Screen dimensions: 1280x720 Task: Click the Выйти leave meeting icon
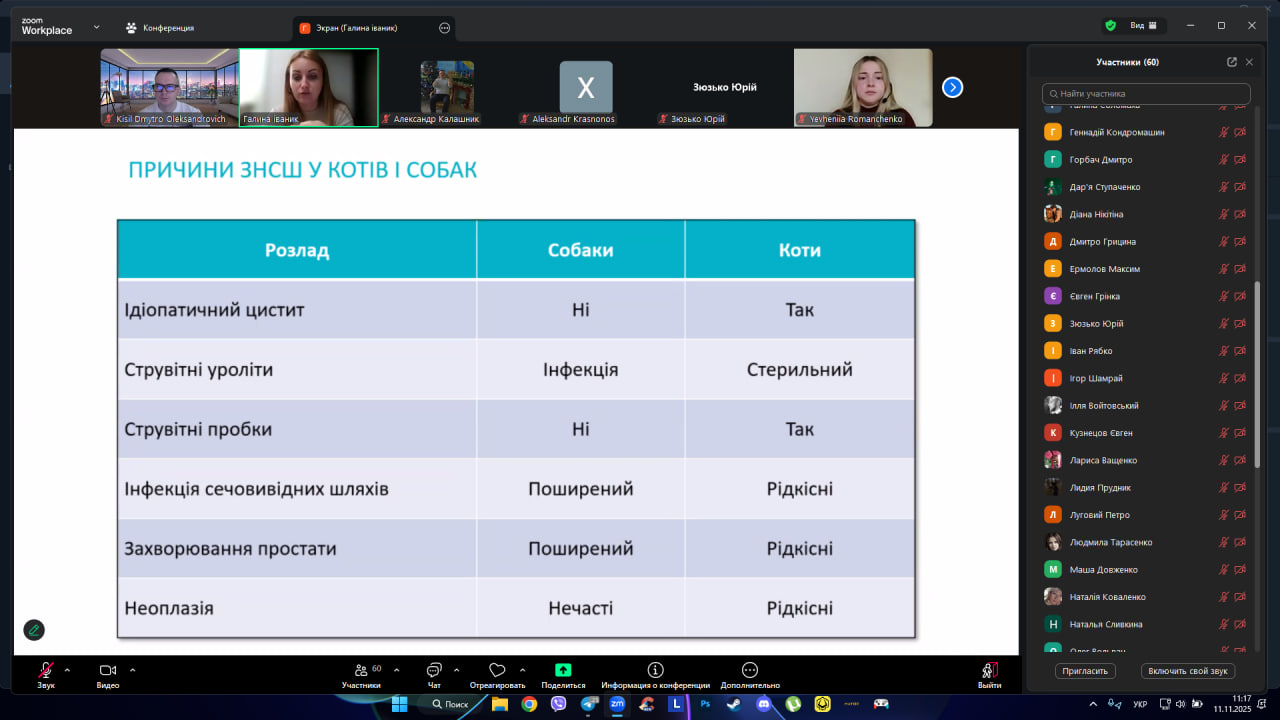tap(989, 670)
